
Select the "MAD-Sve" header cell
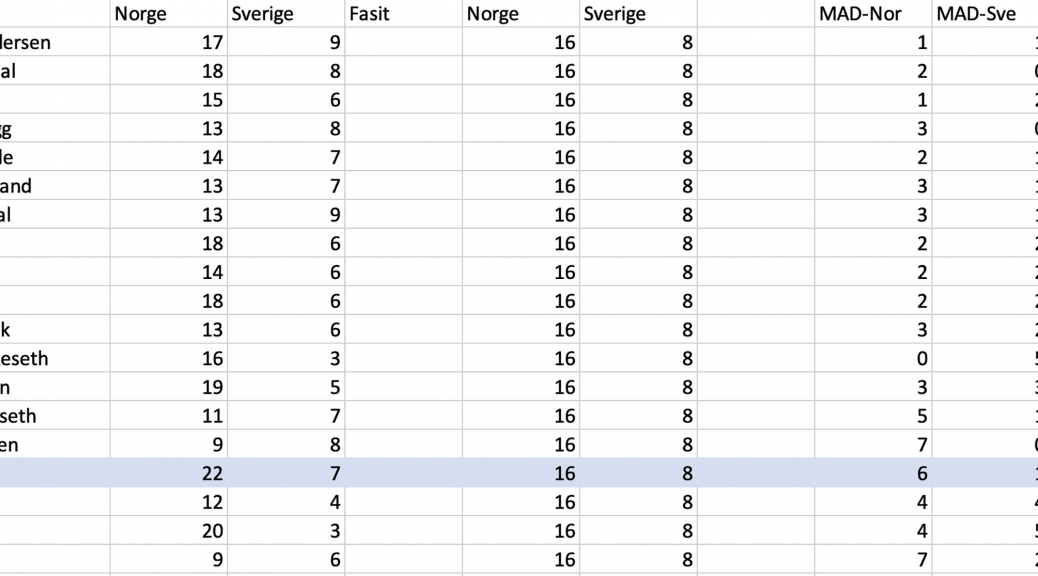(984, 14)
